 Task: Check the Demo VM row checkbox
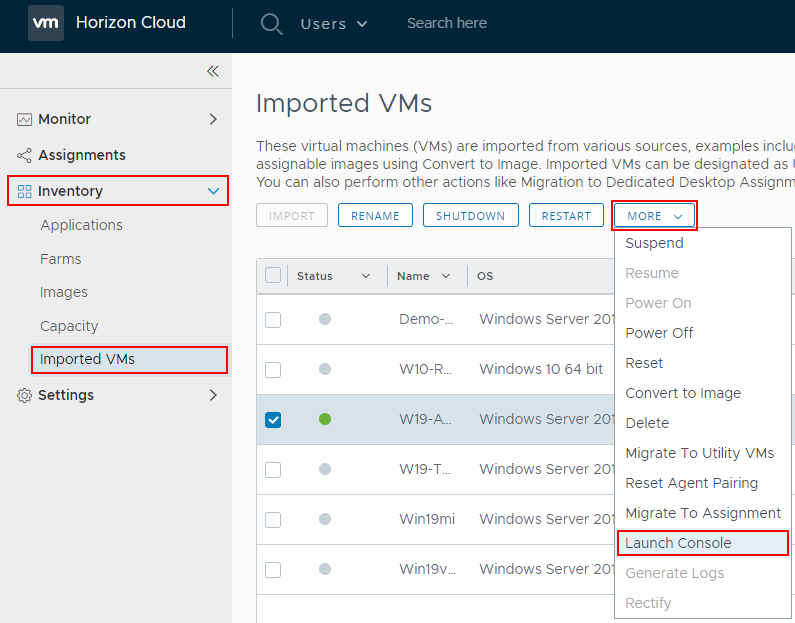[273, 320]
